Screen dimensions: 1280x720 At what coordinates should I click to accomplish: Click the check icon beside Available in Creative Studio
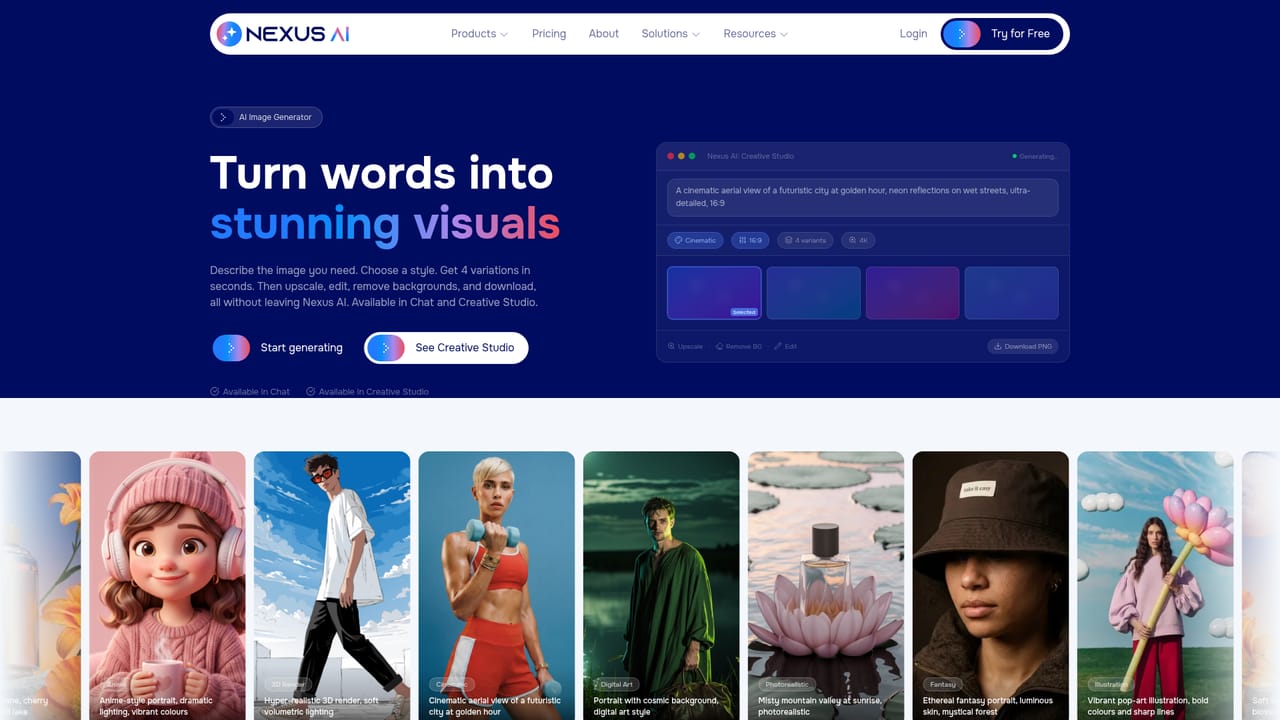311,391
